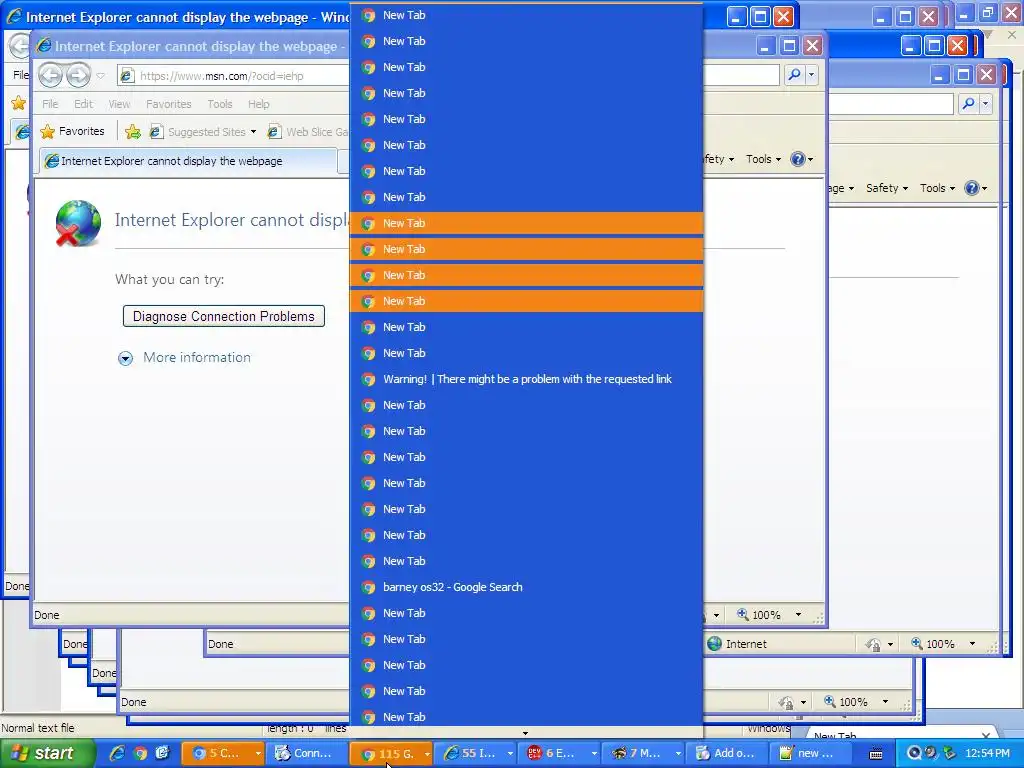Image resolution: width=1024 pixels, height=768 pixels.
Task: Open the zoom dropdown arrow in the front IE status bar
Action: pyautogui.click(x=798, y=615)
